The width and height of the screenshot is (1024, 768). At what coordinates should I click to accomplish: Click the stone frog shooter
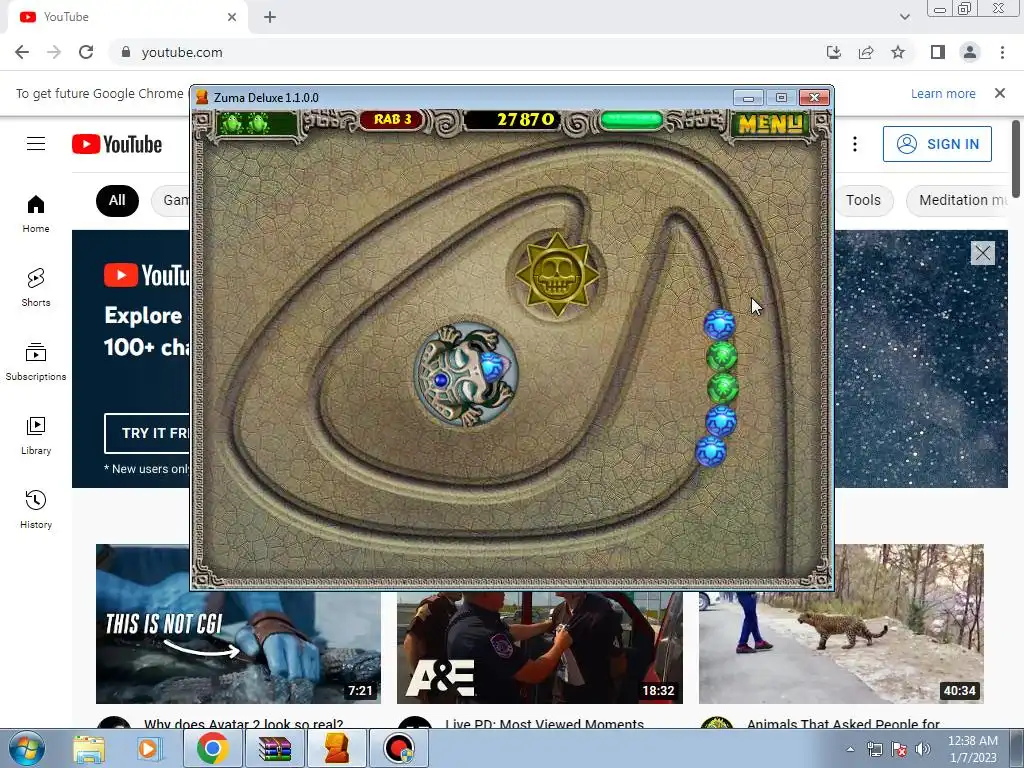[466, 375]
